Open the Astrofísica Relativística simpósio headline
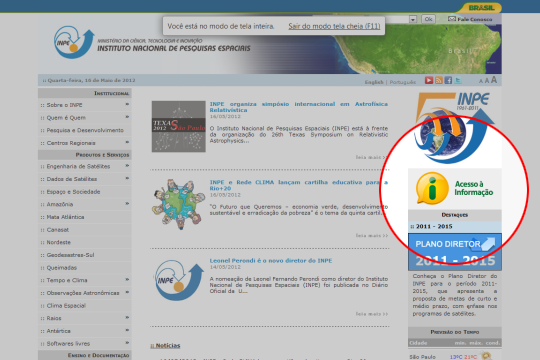This screenshot has width=540, height=360. (x=299, y=107)
